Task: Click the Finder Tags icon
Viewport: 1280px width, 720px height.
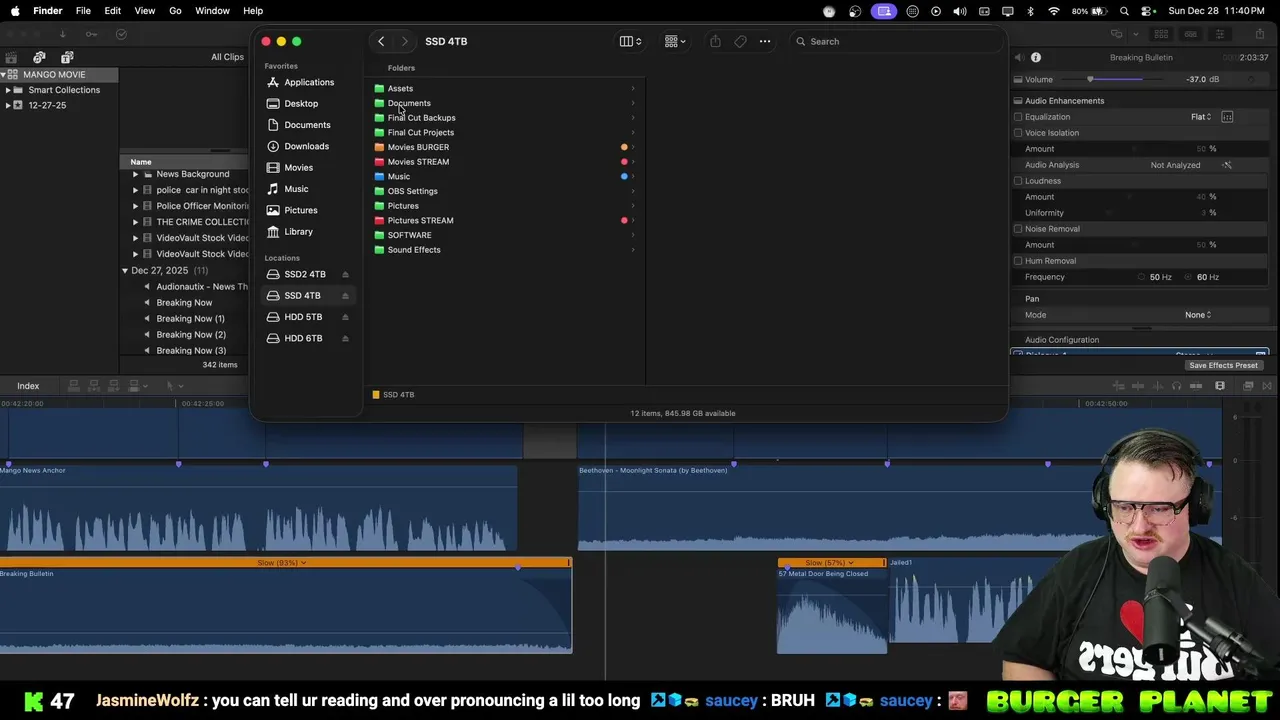Action: 740,41
